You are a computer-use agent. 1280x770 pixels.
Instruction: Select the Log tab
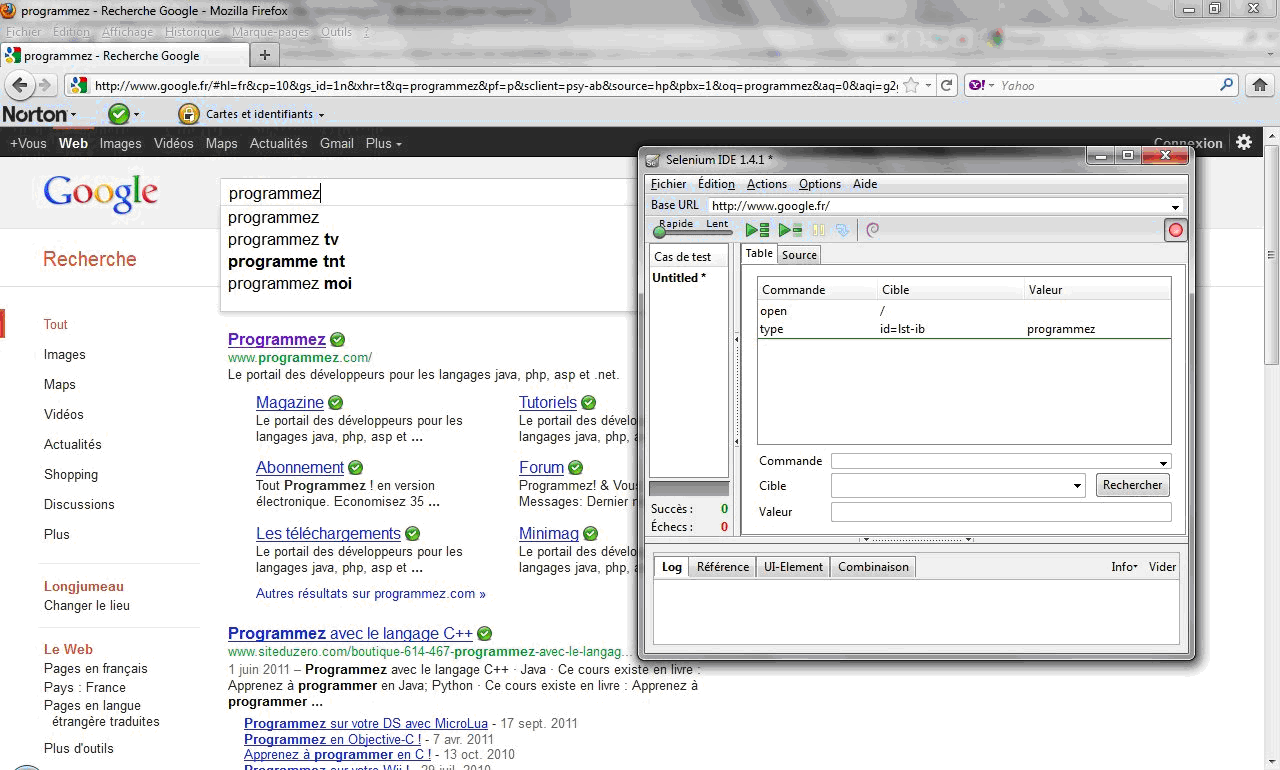[x=672, y=567]
